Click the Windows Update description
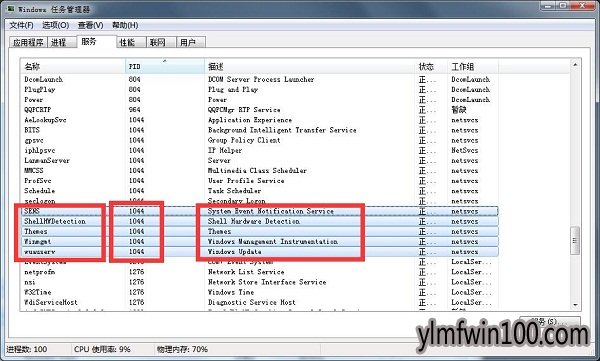The image size is (600, 361). [x=235, y=252]
